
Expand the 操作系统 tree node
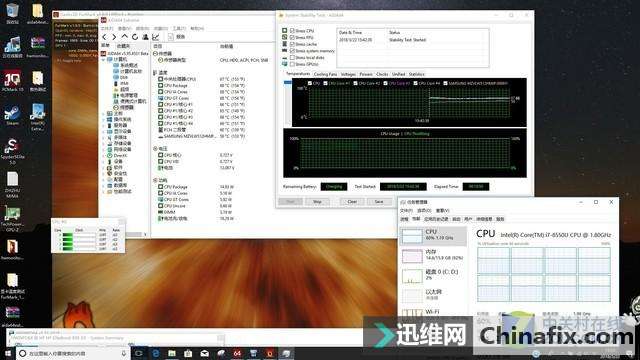[x=104, y=120]
